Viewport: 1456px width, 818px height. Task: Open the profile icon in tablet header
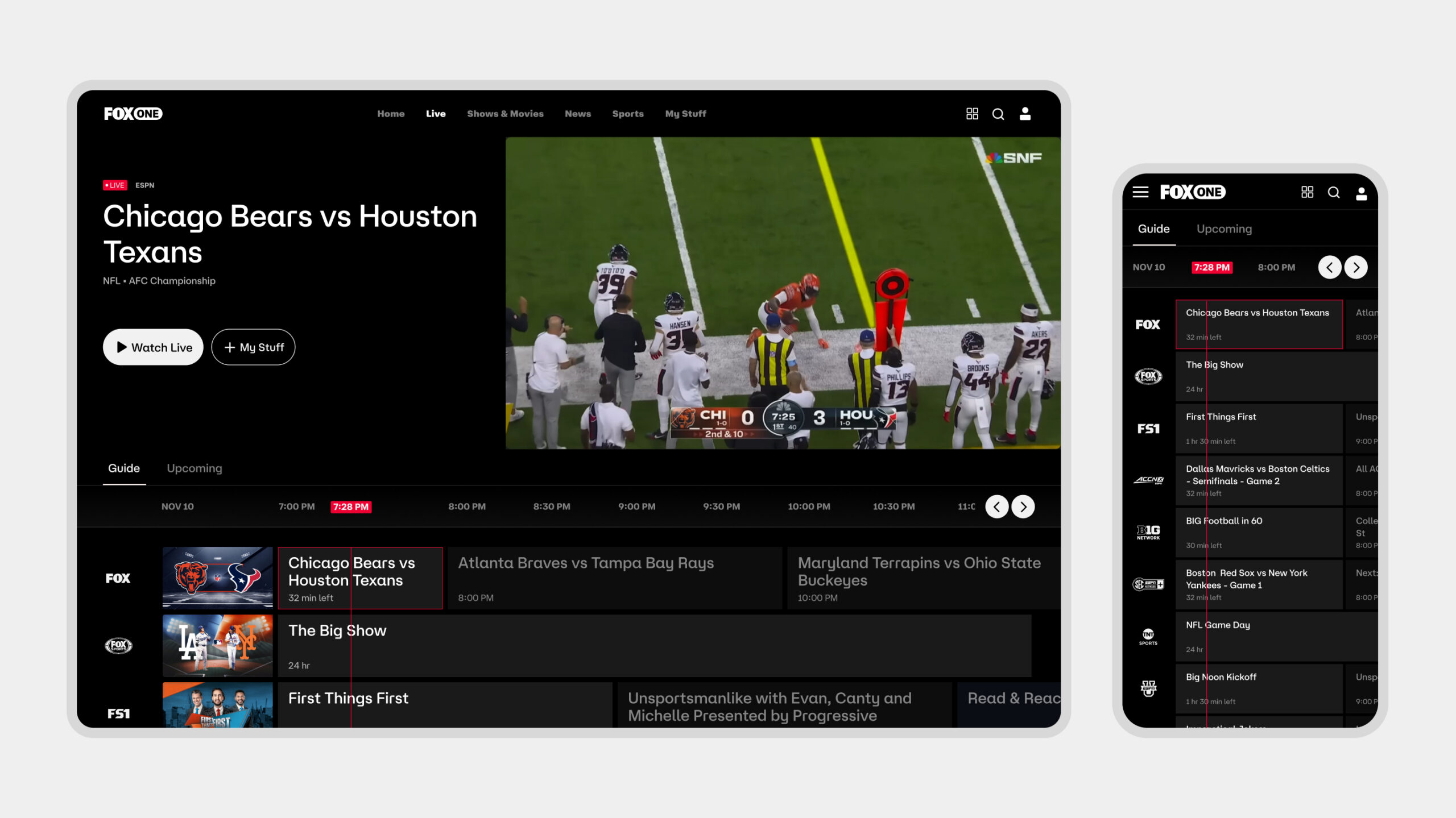(1025, 114)
